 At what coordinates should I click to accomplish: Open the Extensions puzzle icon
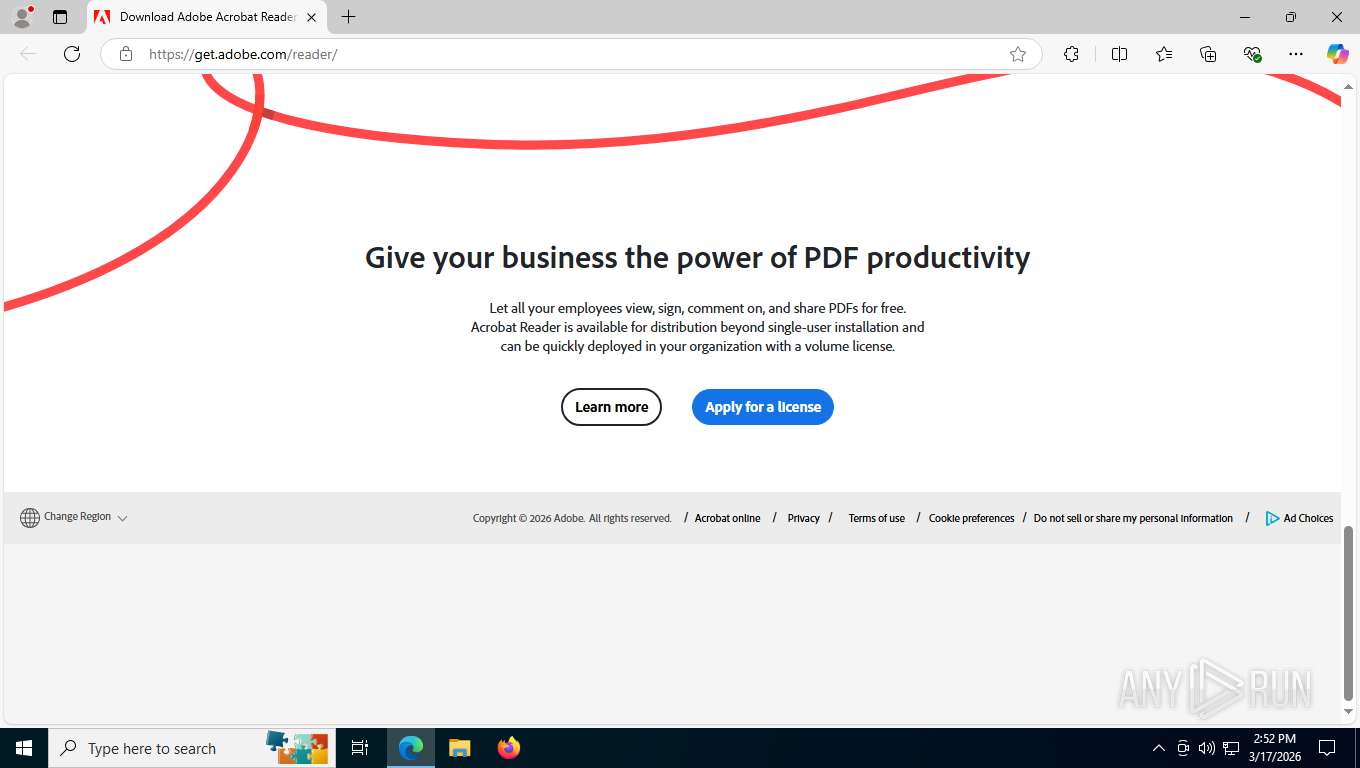tap(1072, 54)
